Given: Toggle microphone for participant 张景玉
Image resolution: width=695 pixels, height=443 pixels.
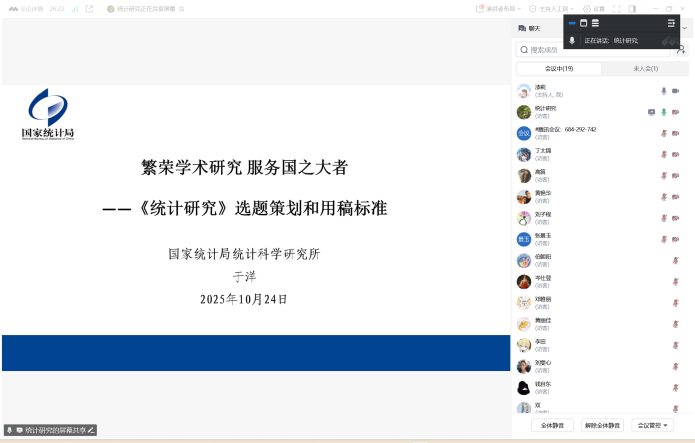Looking at the screenshot, I should [663, 238].
